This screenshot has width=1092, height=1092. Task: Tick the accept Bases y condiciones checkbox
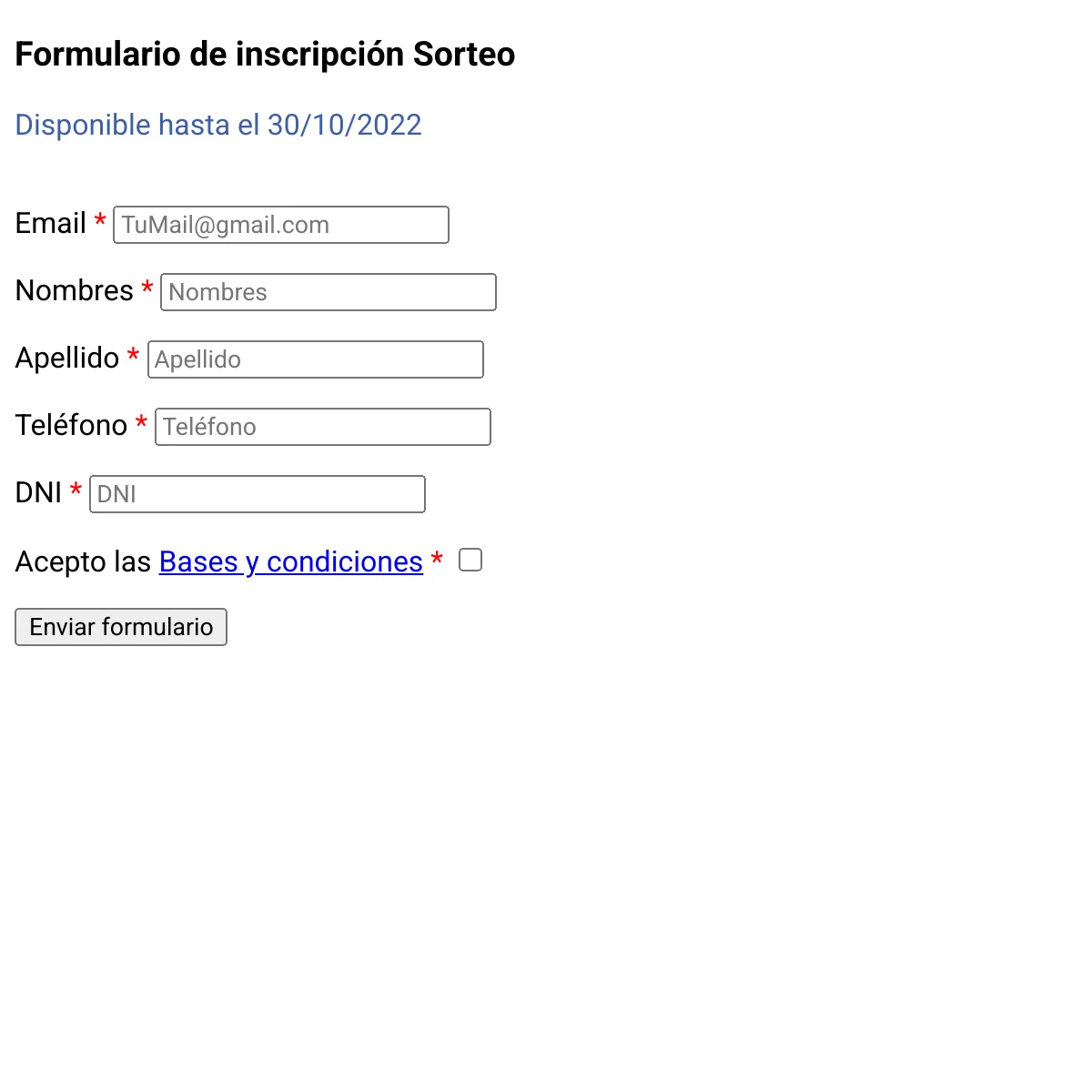(470, 560)
